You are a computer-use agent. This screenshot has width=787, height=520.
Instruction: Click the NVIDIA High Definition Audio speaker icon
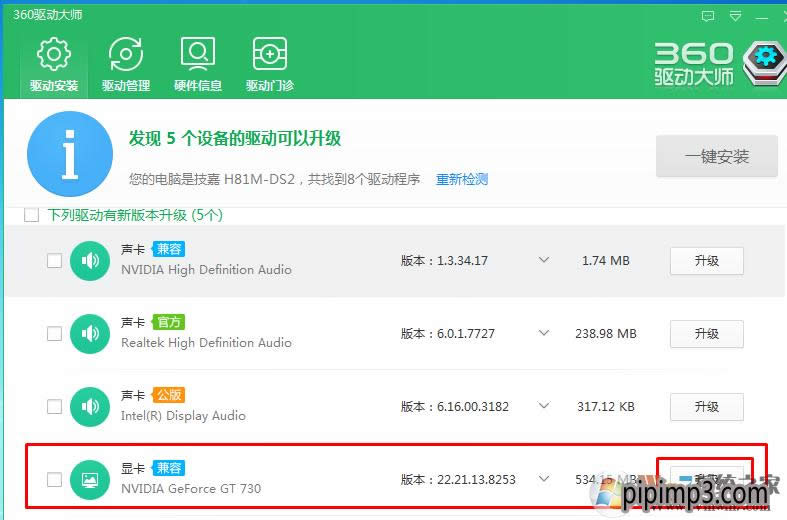pyautogui.click(x=90, y=261)
